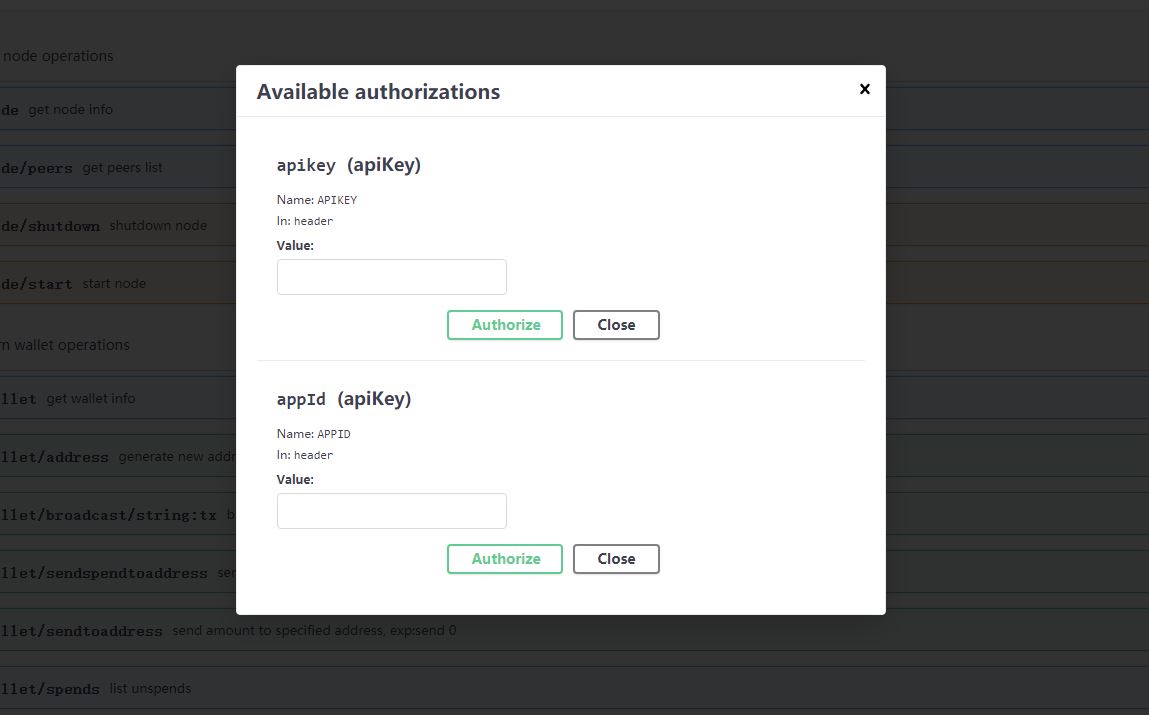Viewport: 1149px width, 715px height.
Task: Click Close in the appId section
Action: [x=616, y=559]
